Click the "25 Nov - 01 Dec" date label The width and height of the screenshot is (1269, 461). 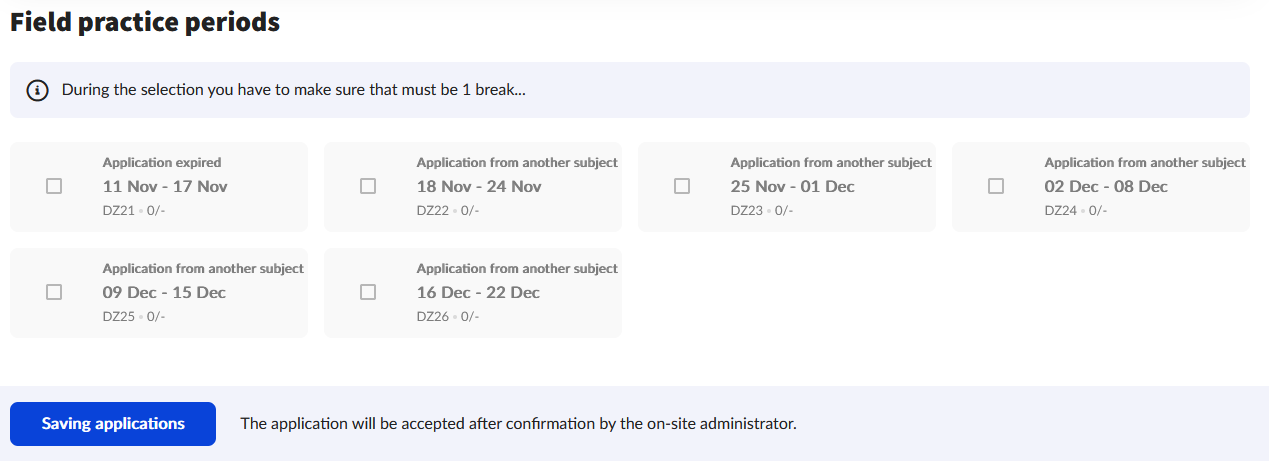coord(793,186)
